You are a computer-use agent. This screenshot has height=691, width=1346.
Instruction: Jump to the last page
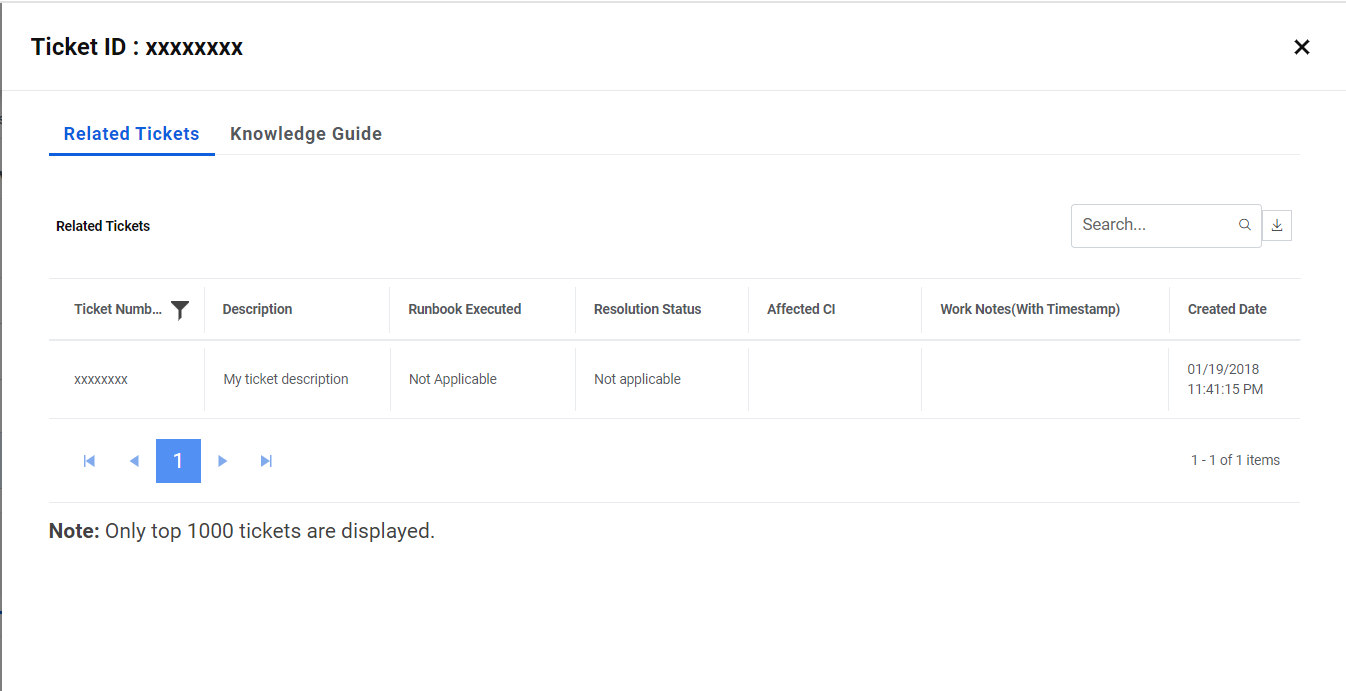266,461
